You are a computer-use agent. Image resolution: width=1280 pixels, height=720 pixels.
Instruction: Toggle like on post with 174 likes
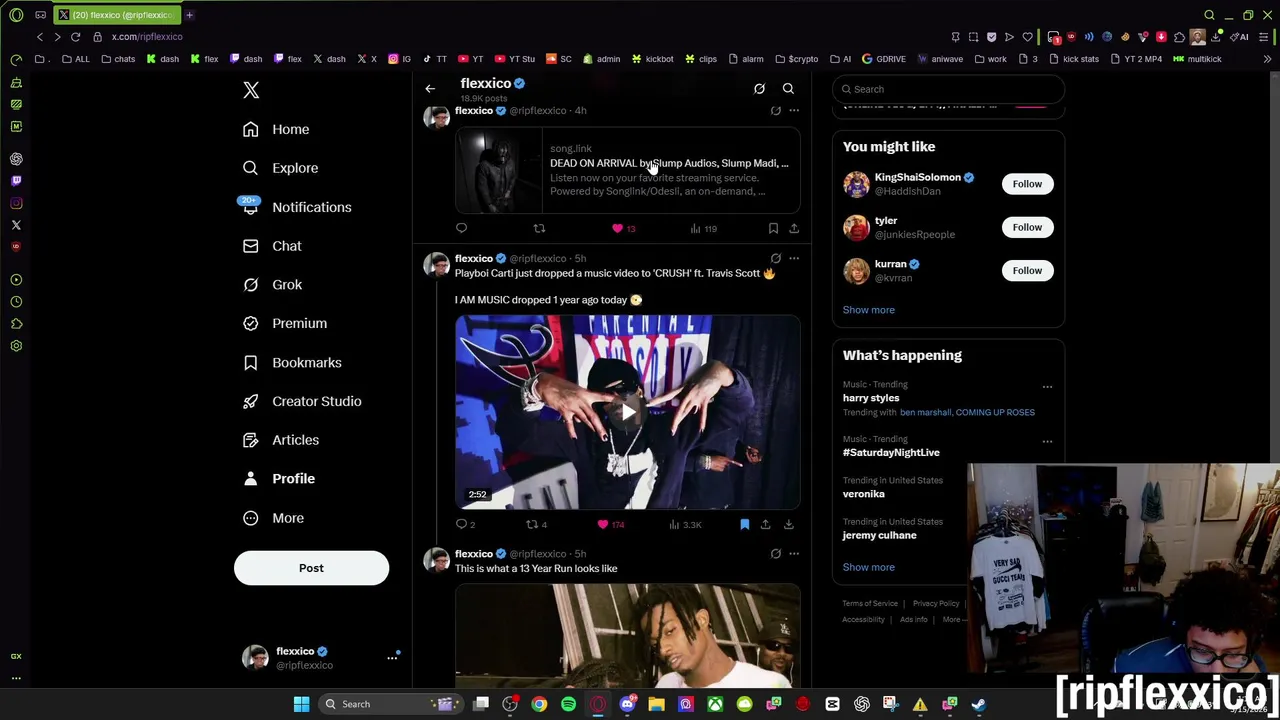(x=610, y=525)
